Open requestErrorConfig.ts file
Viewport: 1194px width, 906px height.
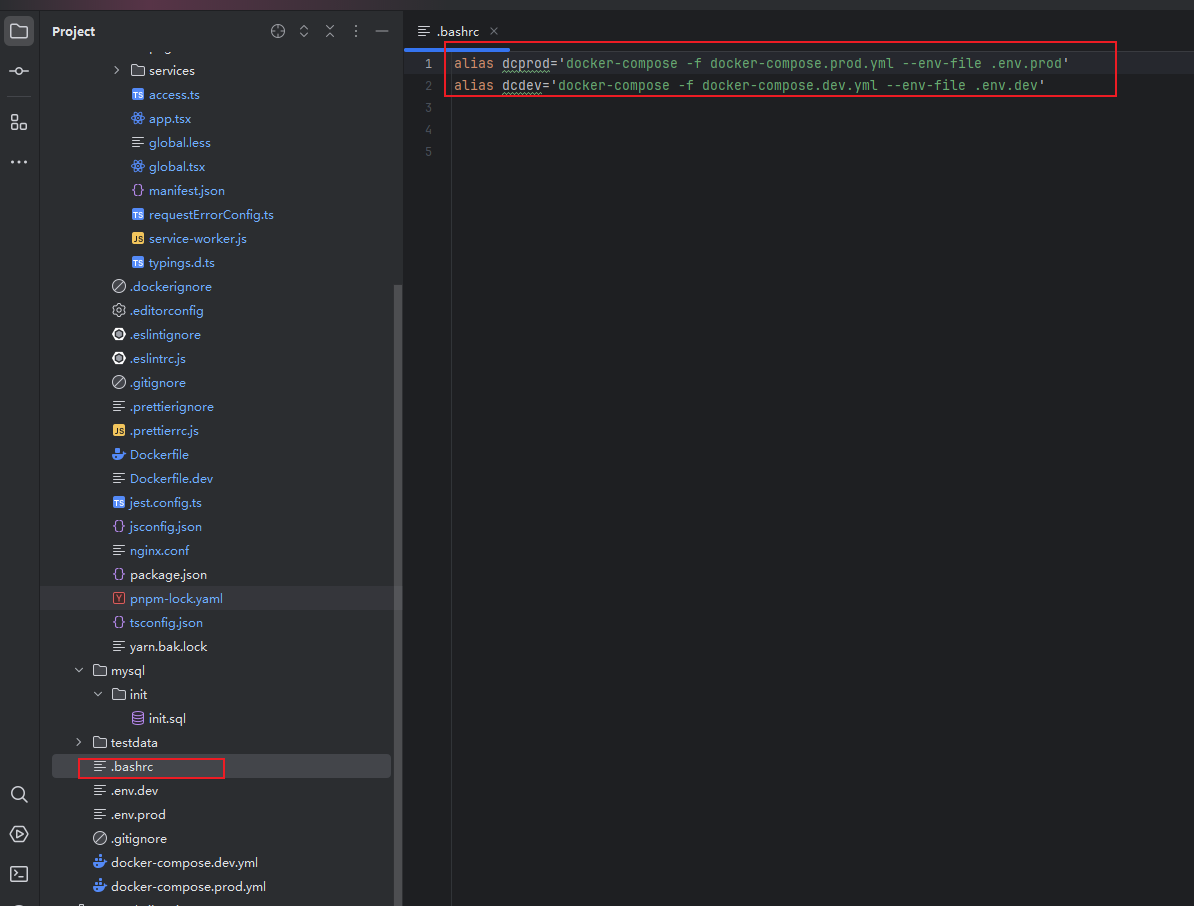211,215
